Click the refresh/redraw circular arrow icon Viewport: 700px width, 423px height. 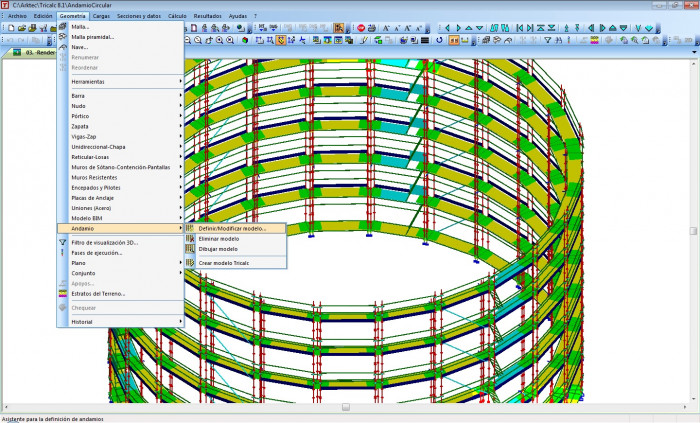point(439,40)
